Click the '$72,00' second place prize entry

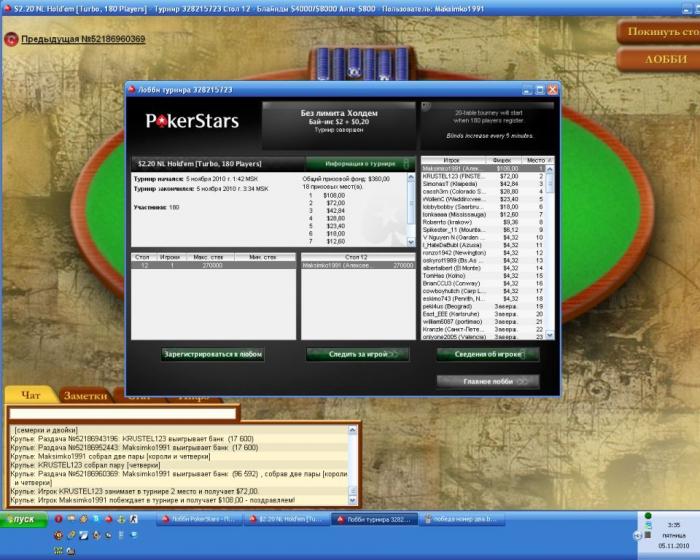335,203
